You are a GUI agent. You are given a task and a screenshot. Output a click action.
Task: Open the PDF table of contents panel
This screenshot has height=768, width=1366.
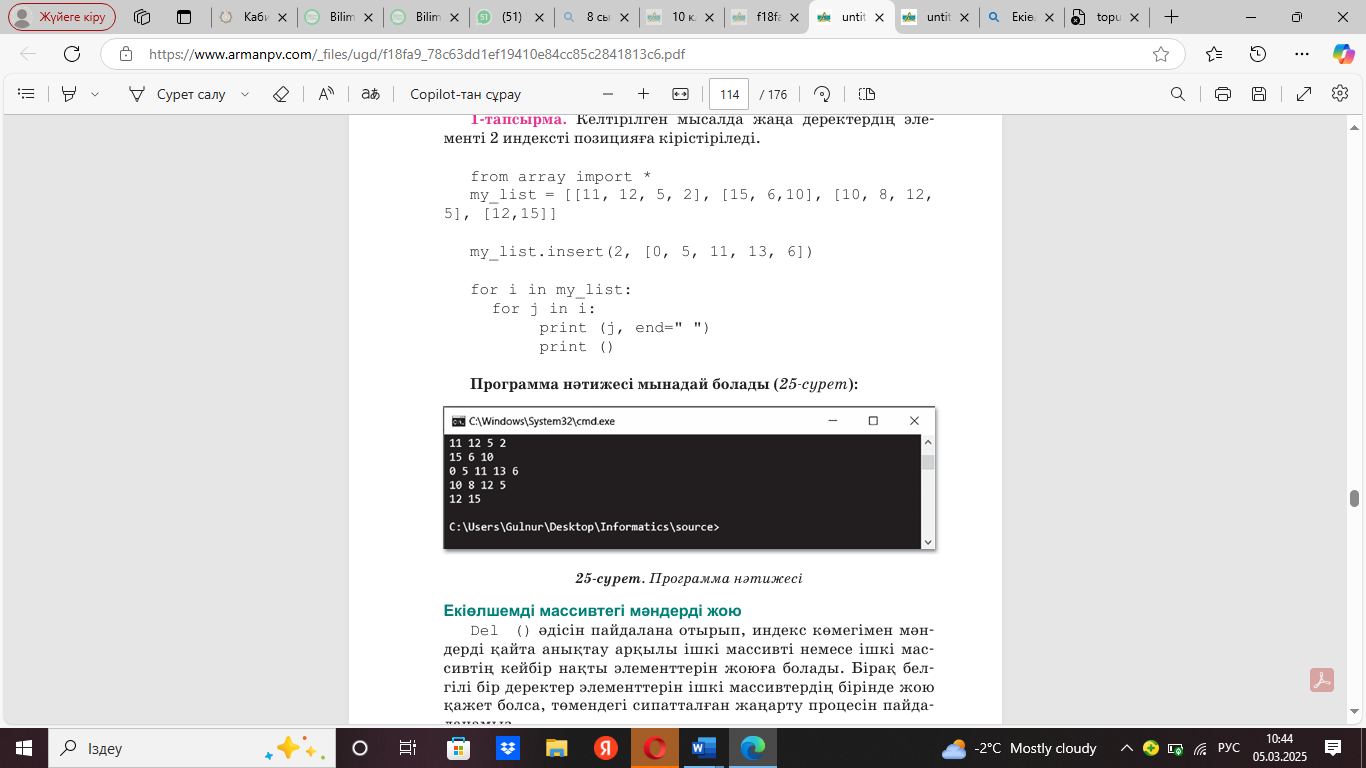pyautogui.click(x=27, y=94)
